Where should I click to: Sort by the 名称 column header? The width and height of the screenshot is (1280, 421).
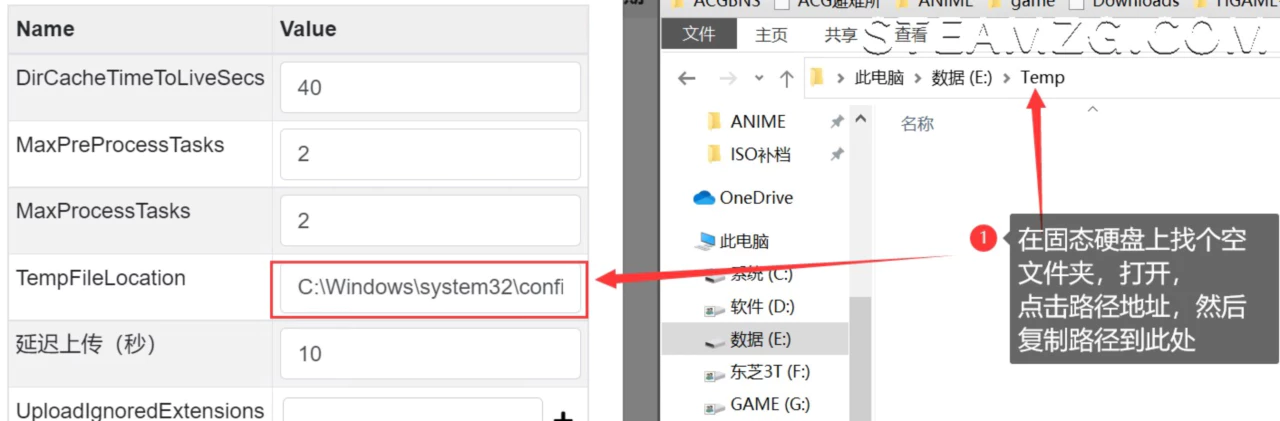click(917, 124)
